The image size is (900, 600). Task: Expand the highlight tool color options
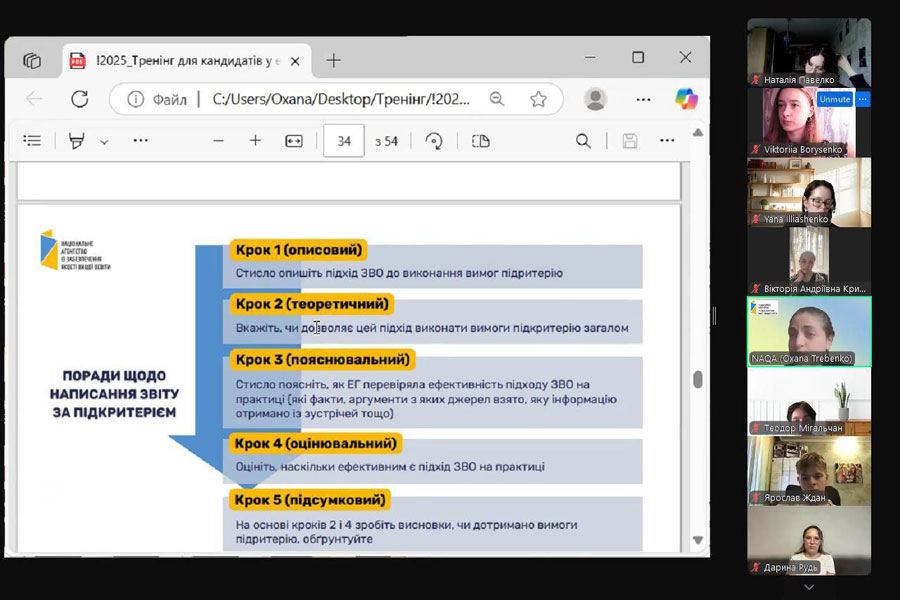(104, 142)
